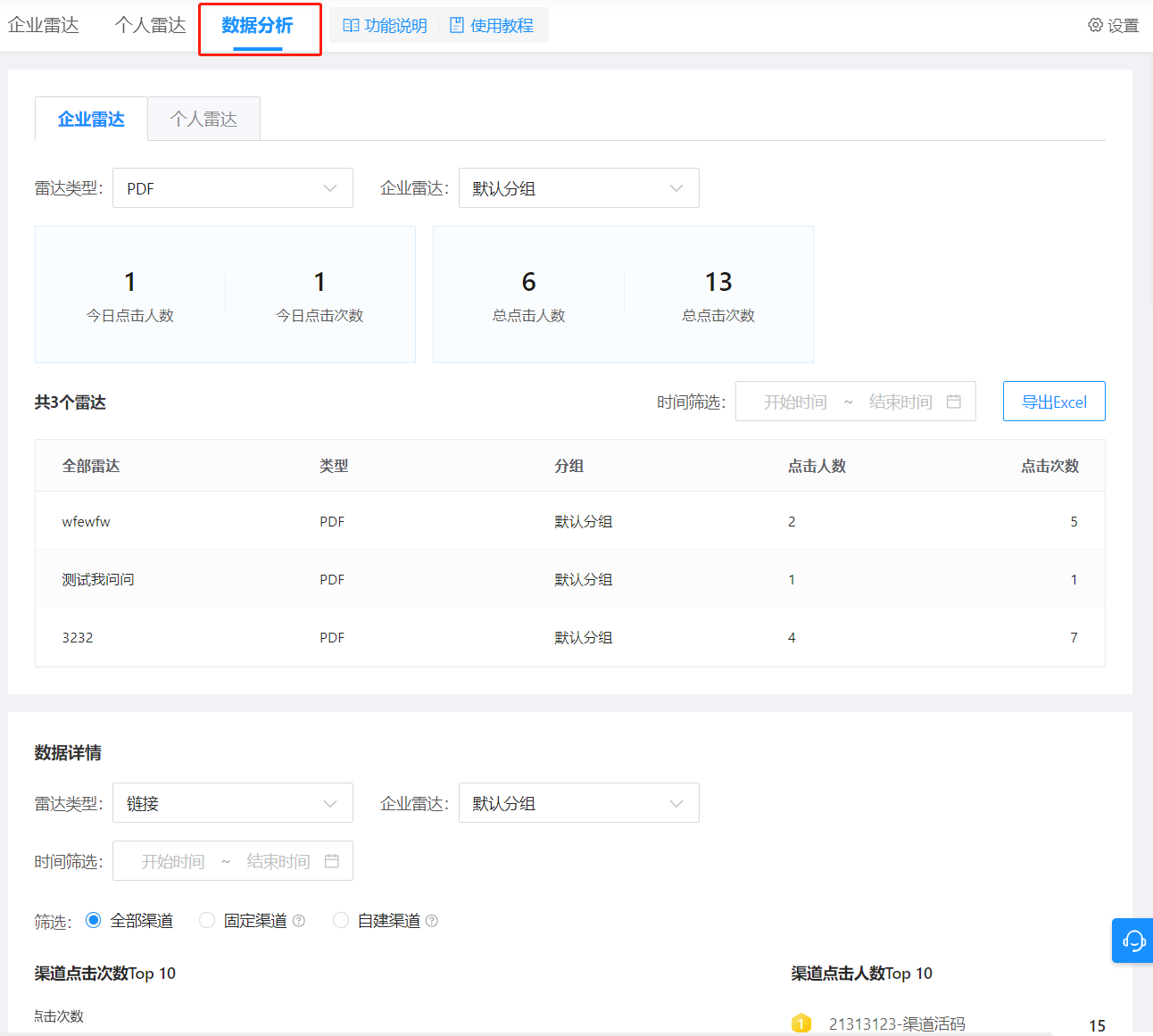This screenshot has height=1036, width=1153.
Task: Open the customer service headset icon
Action: 1133,941
